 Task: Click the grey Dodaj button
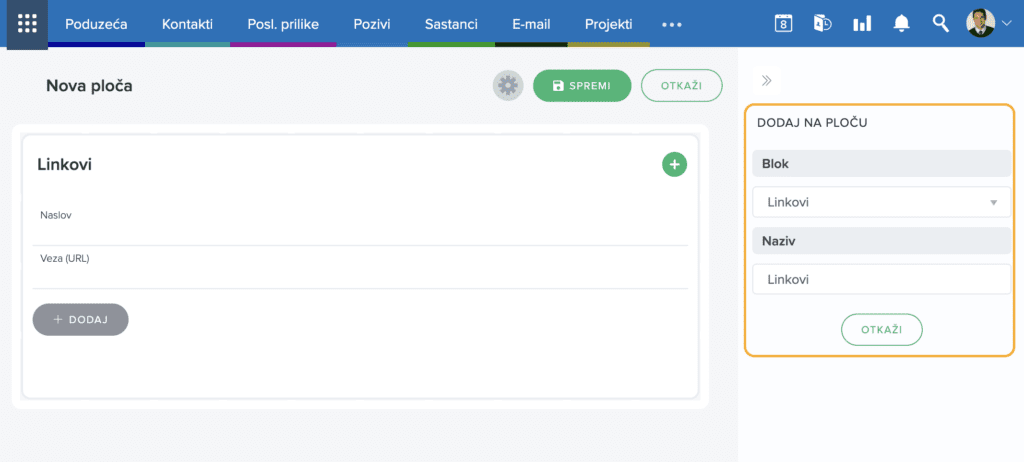click(x=80, y=319)
